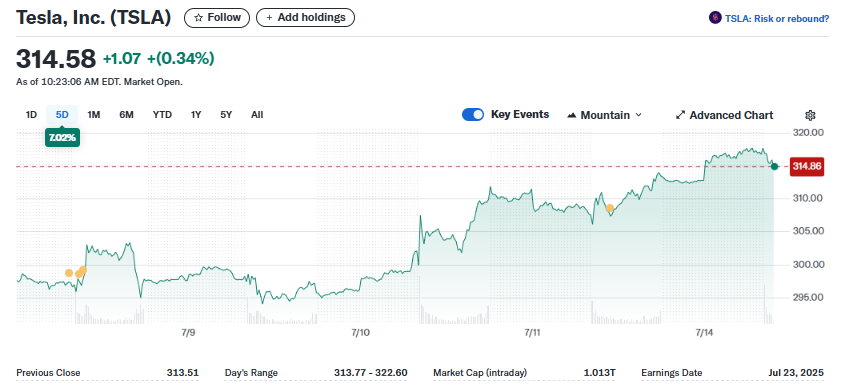Open the TSLA: Risk or rebound? link
This screenshot has width=841, height=391.
pyautogui.click(x=777, y=18)
